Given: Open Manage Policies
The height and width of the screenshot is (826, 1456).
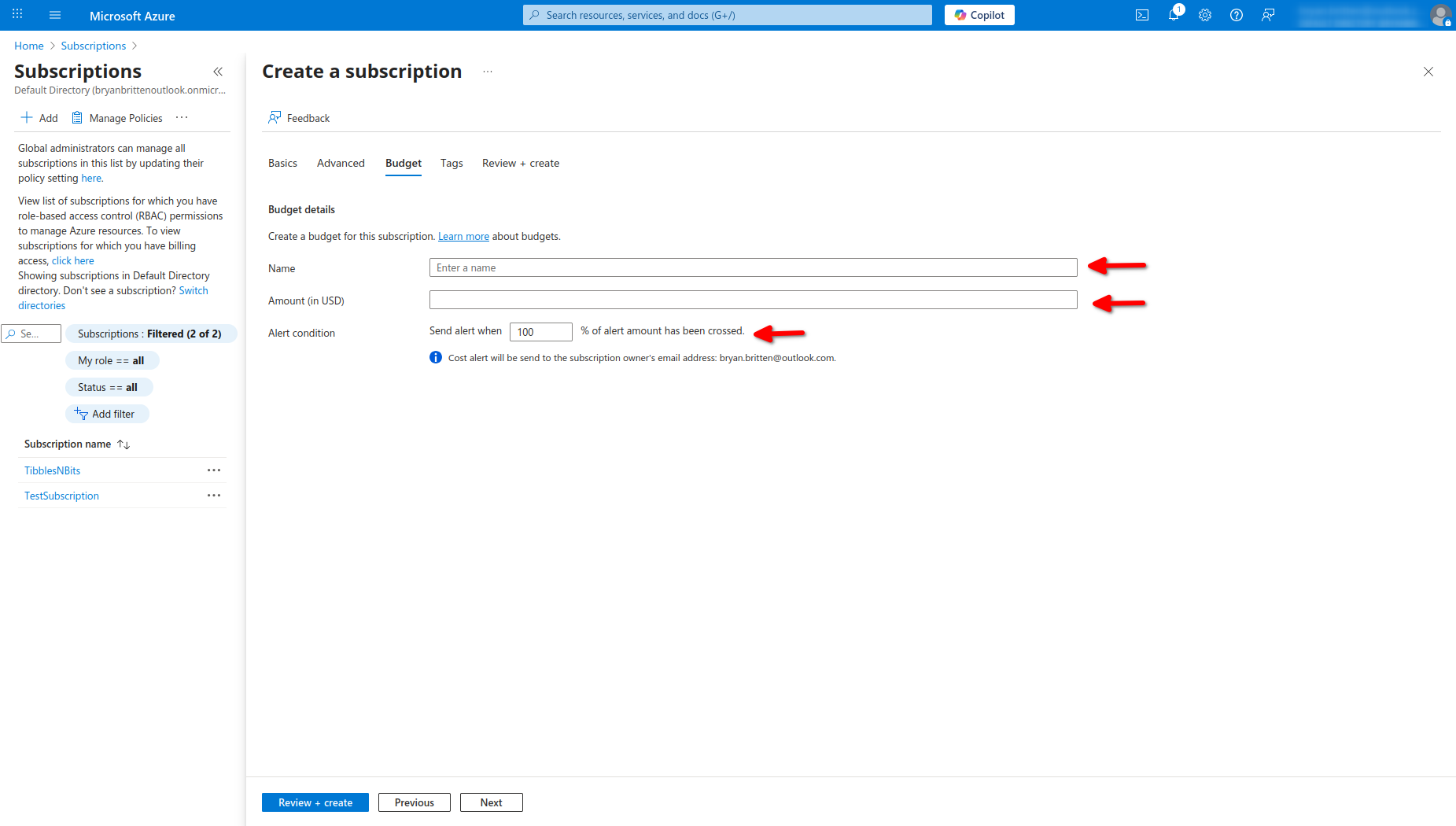Looking at the screenshot, I should coord(117,118).
